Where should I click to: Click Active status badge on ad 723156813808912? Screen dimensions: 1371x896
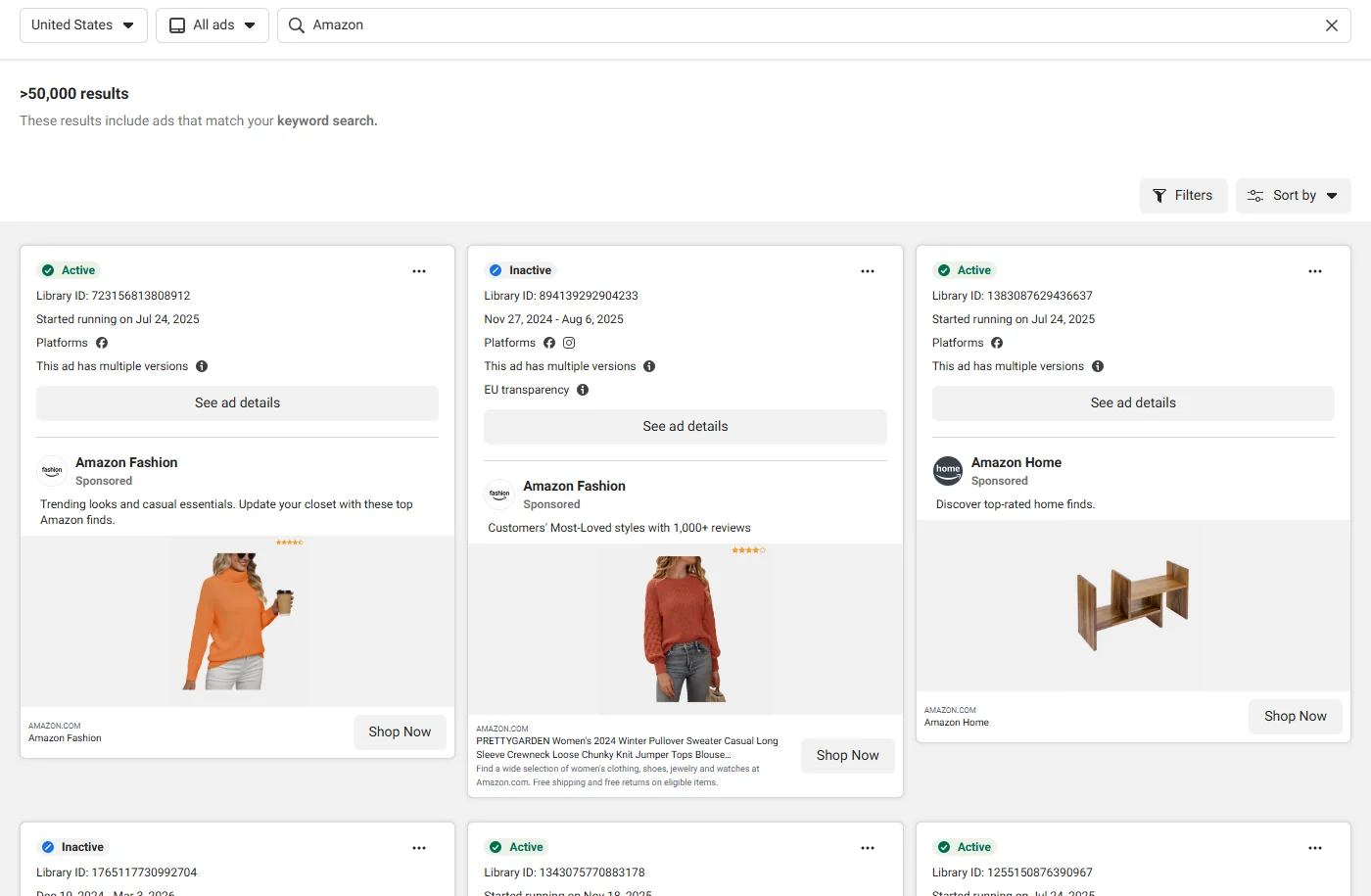[x=69, y=270]
